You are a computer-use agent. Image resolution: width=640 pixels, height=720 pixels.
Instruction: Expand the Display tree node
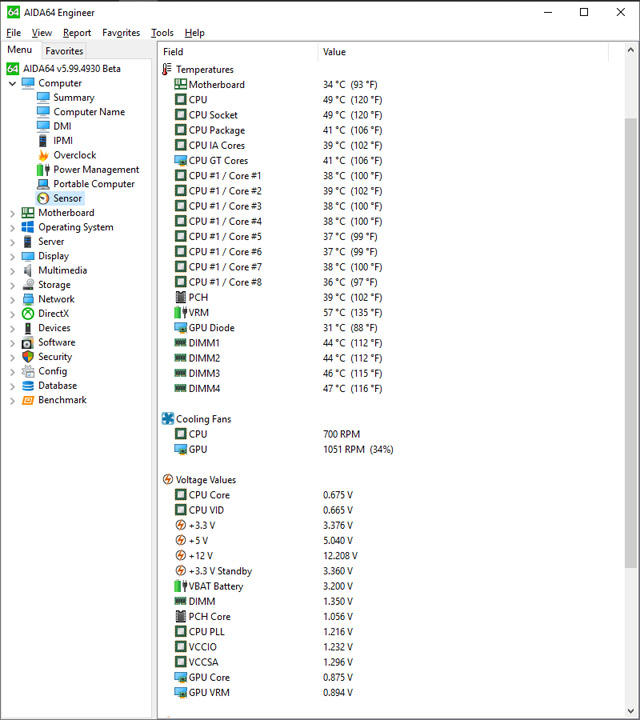(x=12, y=256)
